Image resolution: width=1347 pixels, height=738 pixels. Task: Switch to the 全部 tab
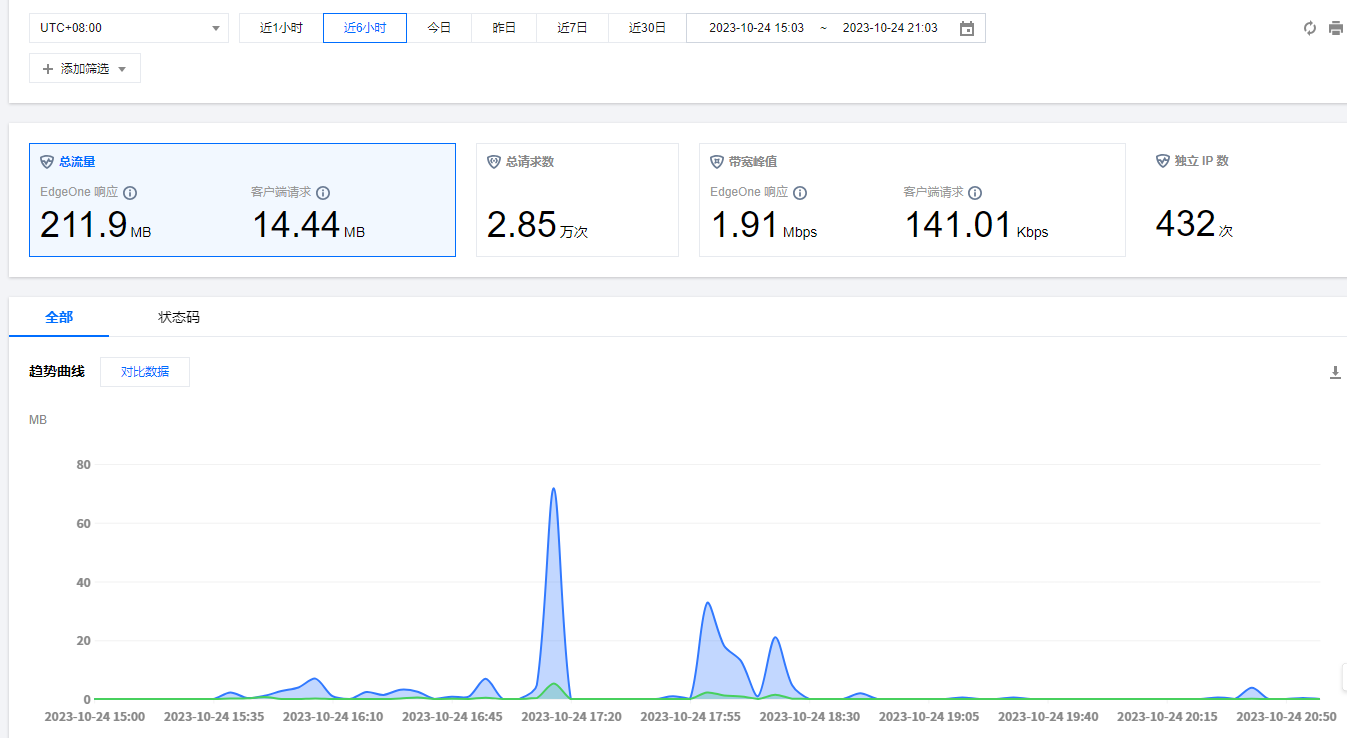(59, 317)
